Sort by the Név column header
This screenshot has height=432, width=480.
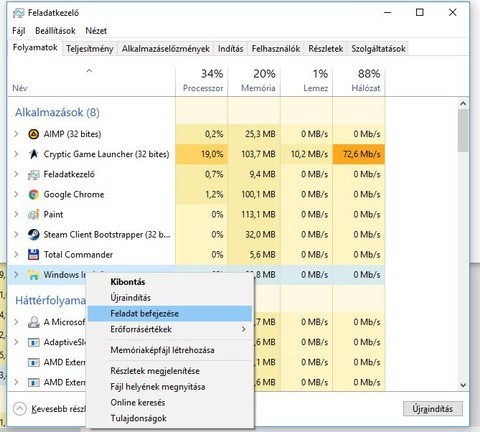(x=92, y=81)
